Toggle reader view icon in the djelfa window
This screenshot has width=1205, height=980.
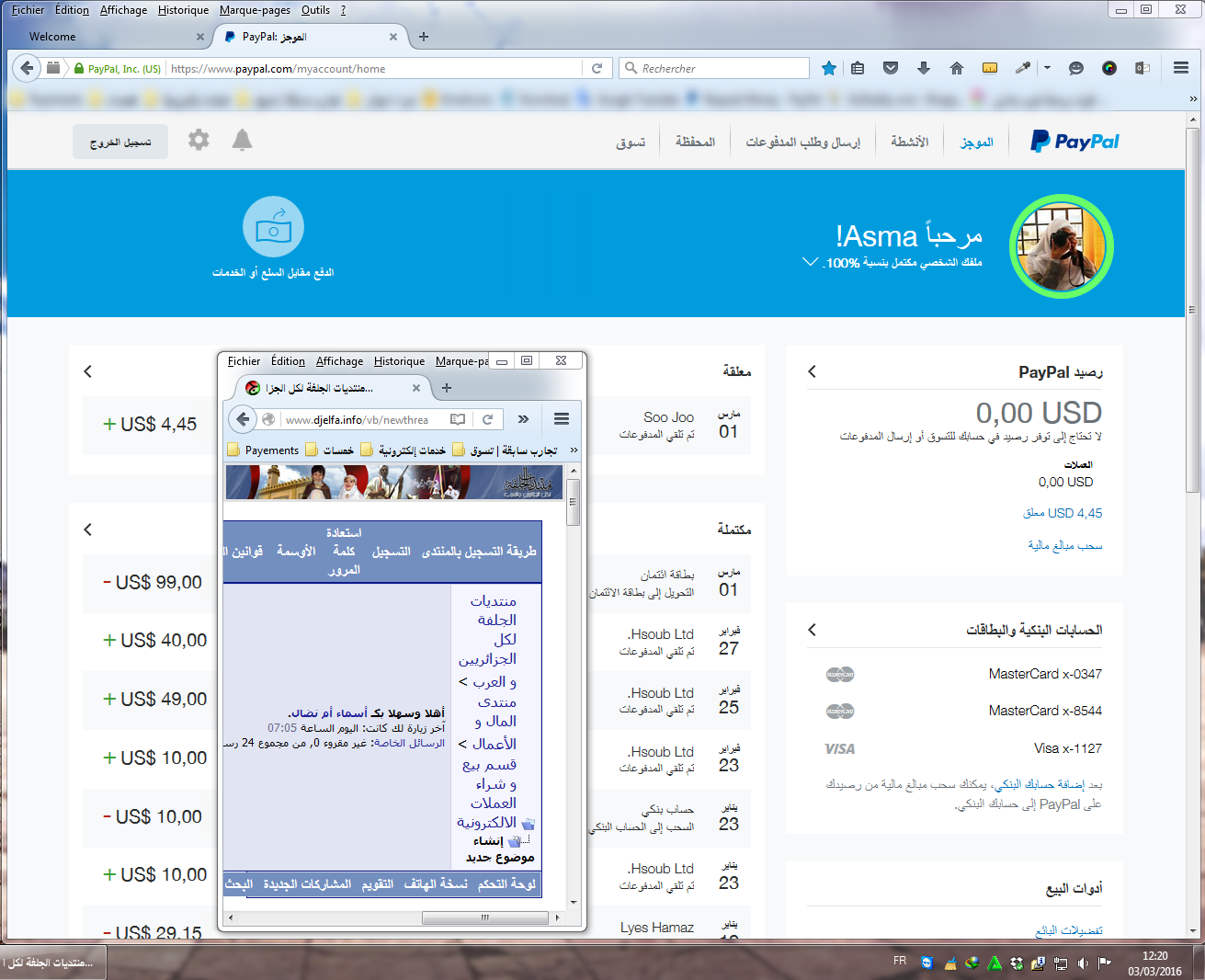(458, 419)
